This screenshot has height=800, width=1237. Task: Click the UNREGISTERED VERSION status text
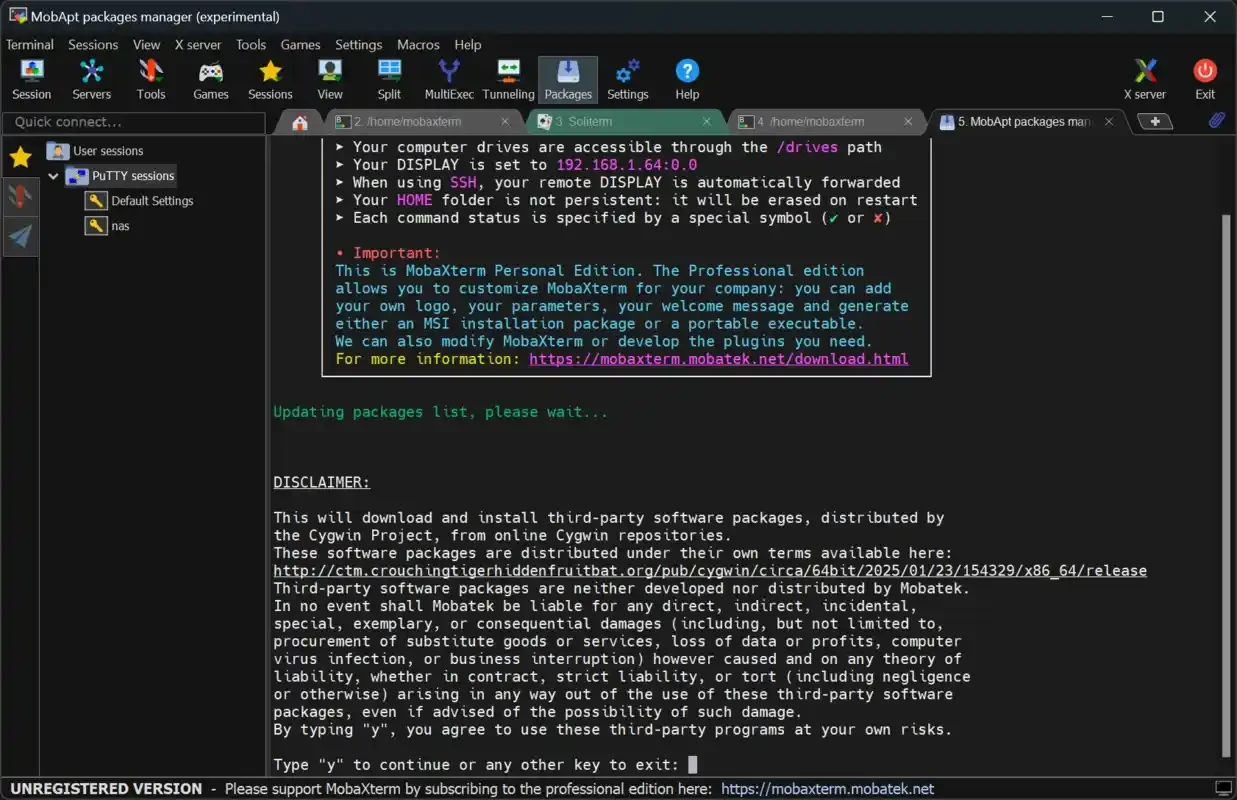[x=106, y=789]
